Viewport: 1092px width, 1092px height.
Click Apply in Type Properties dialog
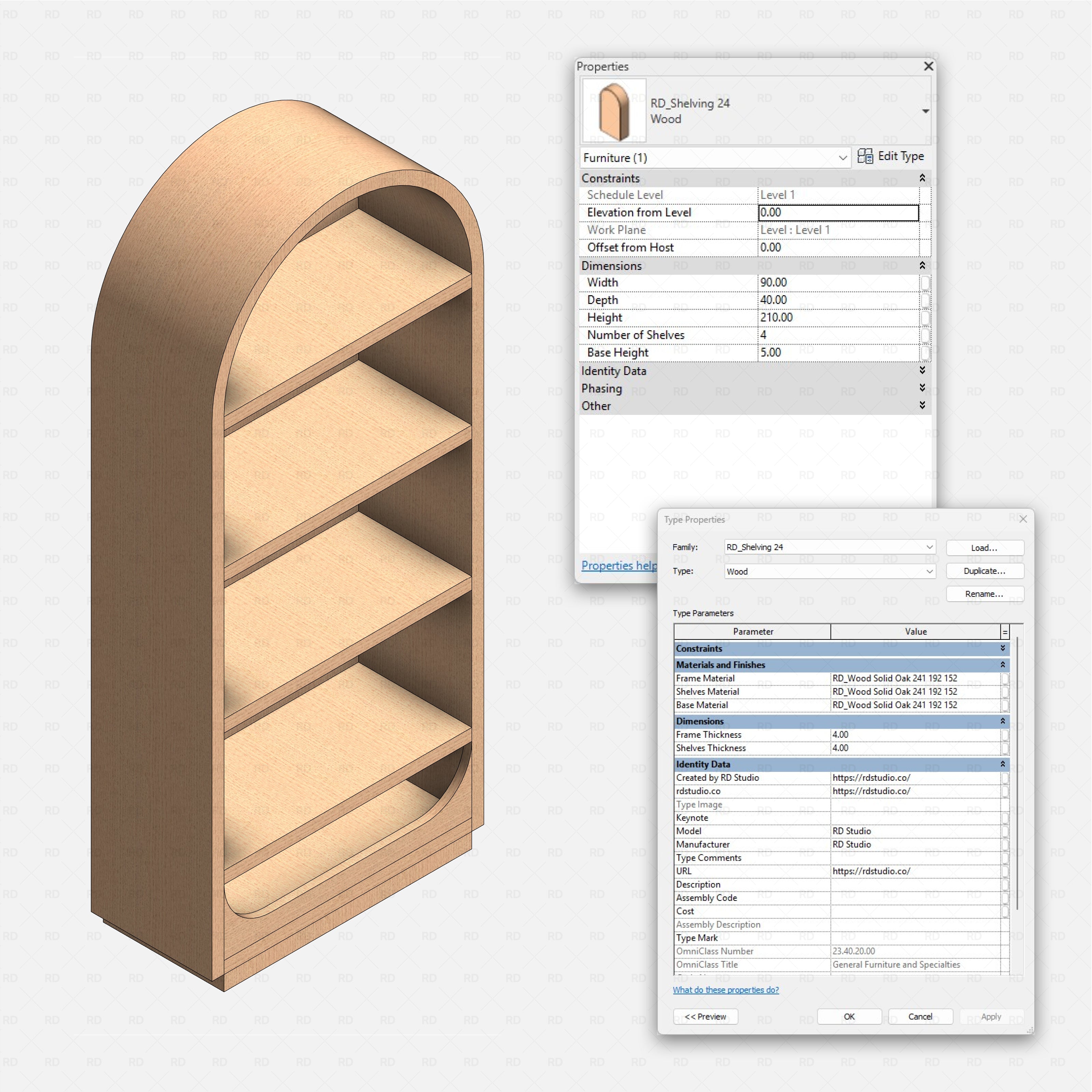pyautogui.click(x=991, y=1016)
